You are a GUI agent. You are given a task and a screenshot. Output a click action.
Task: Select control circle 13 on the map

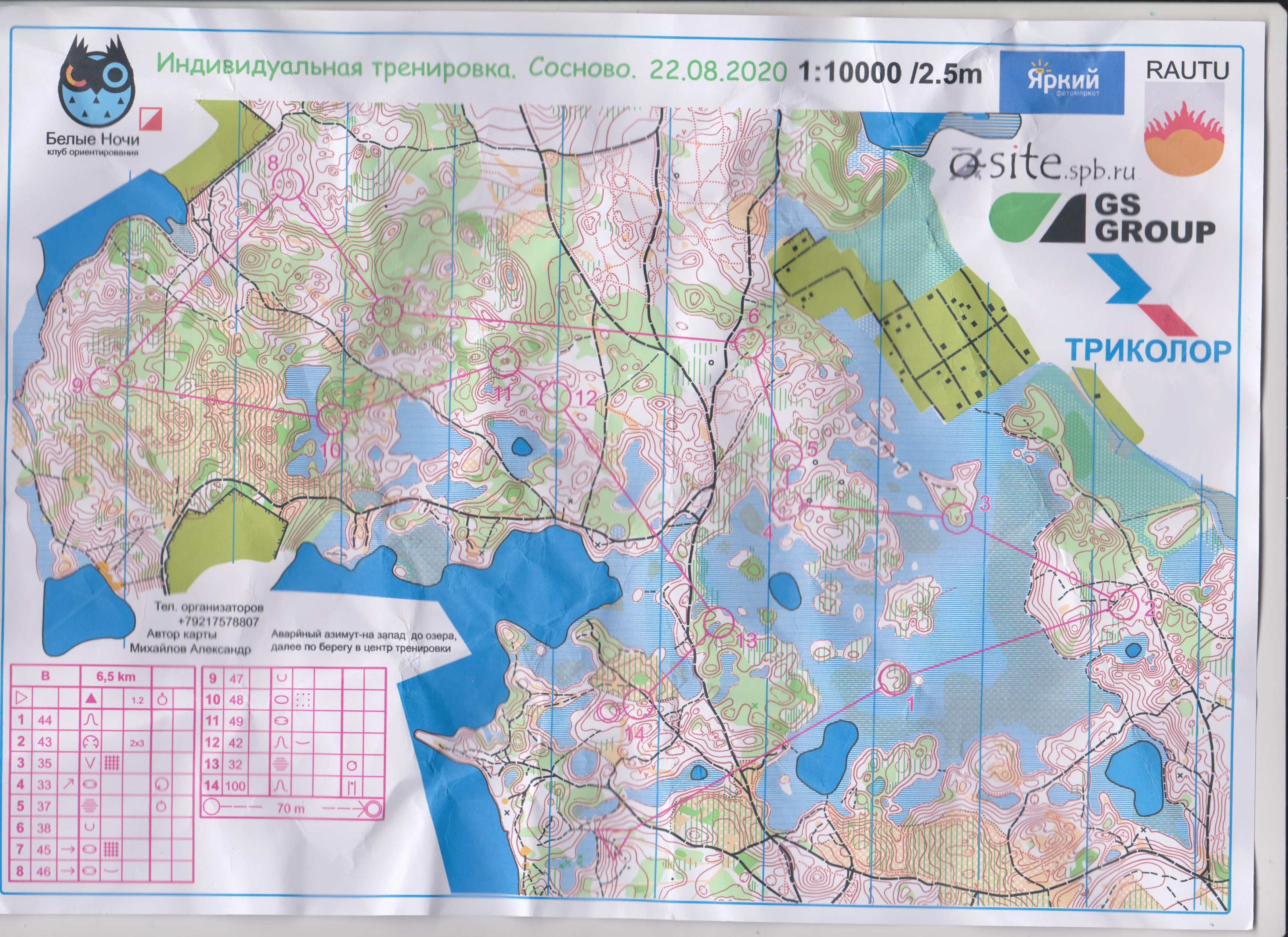coord(718,622)
